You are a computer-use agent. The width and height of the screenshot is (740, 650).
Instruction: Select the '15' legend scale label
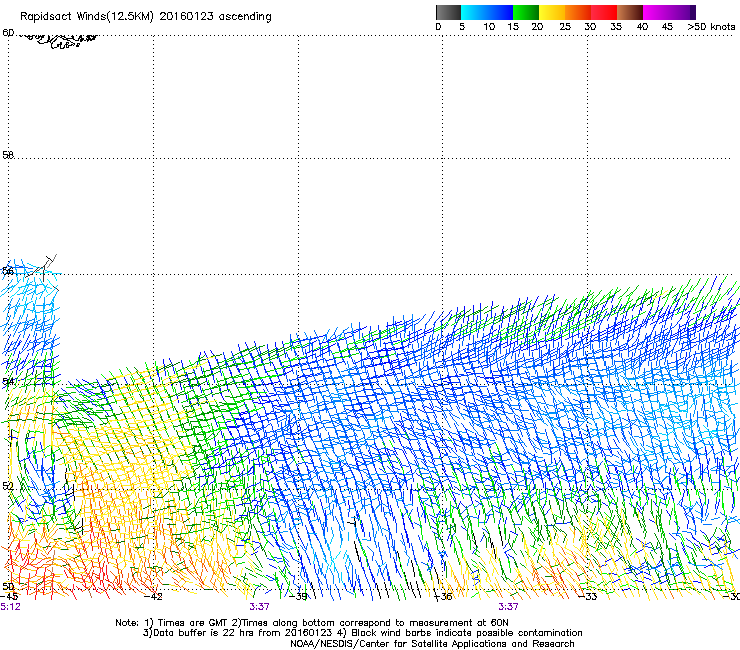(x=513, y=27)
